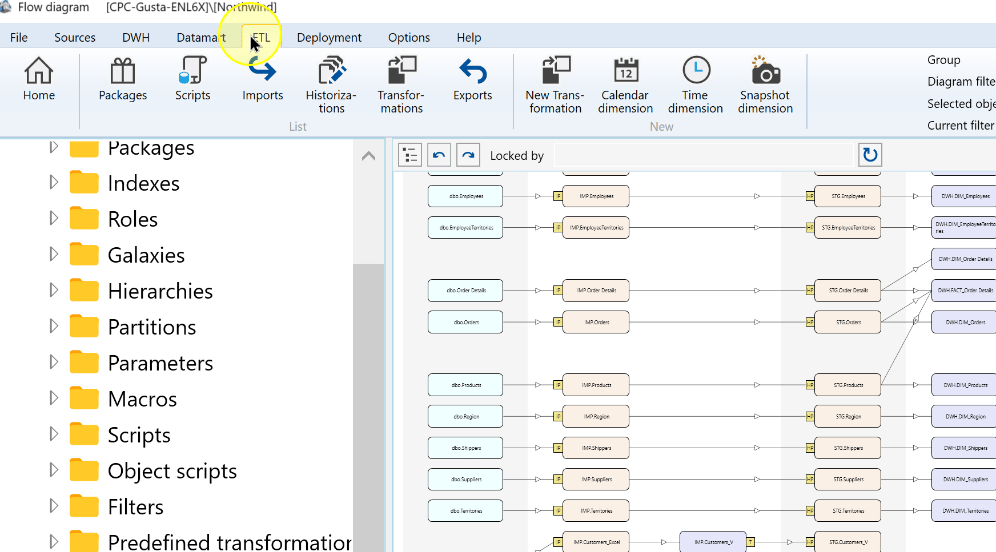Expand the Galaxies folder
Viewport: 996px width, 552px height.
tap(54, 255)
